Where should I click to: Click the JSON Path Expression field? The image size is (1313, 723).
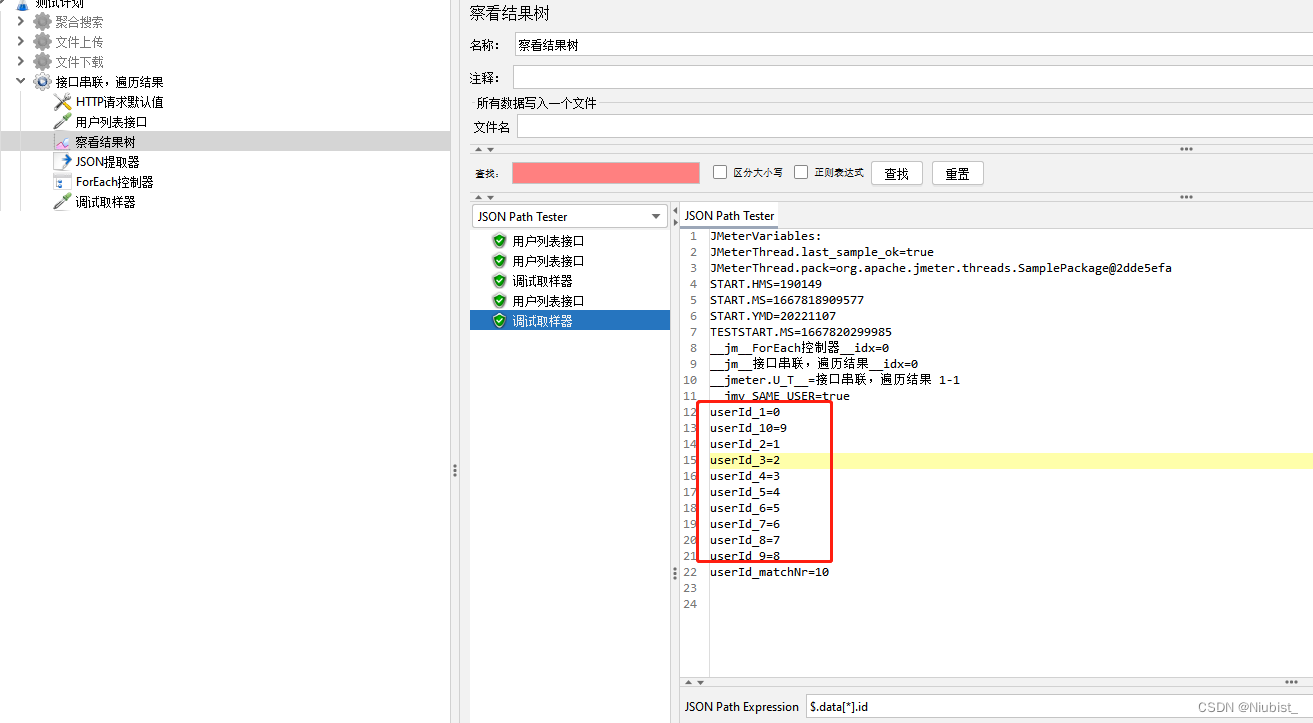pos(1059,706)
